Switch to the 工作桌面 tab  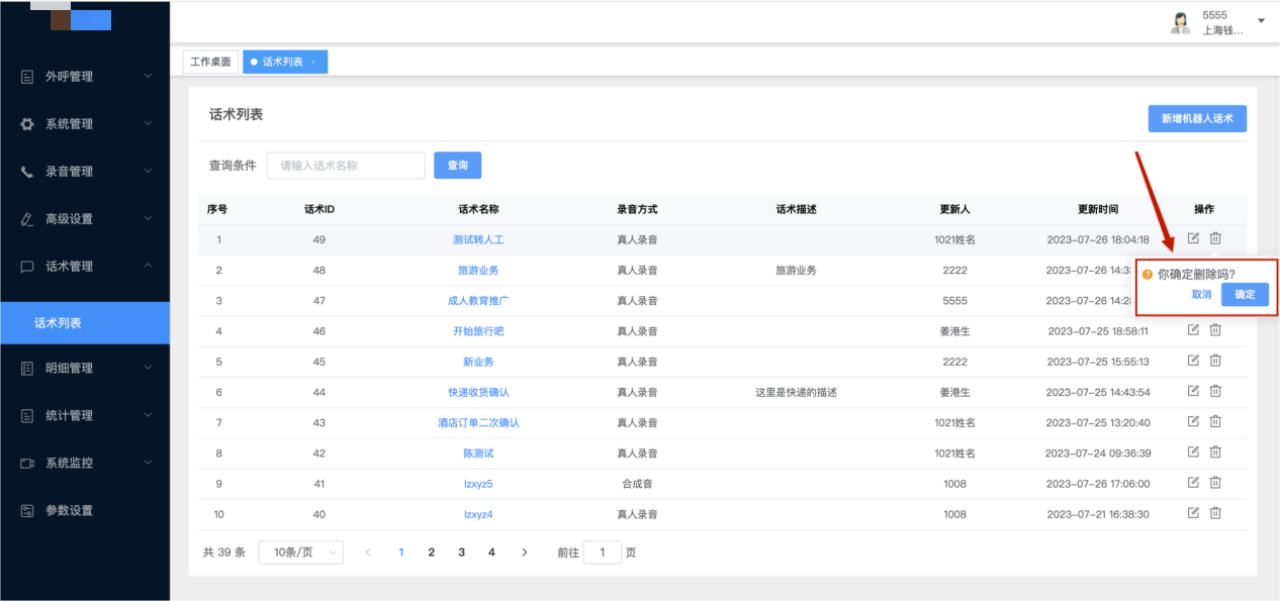coord(211,62)
